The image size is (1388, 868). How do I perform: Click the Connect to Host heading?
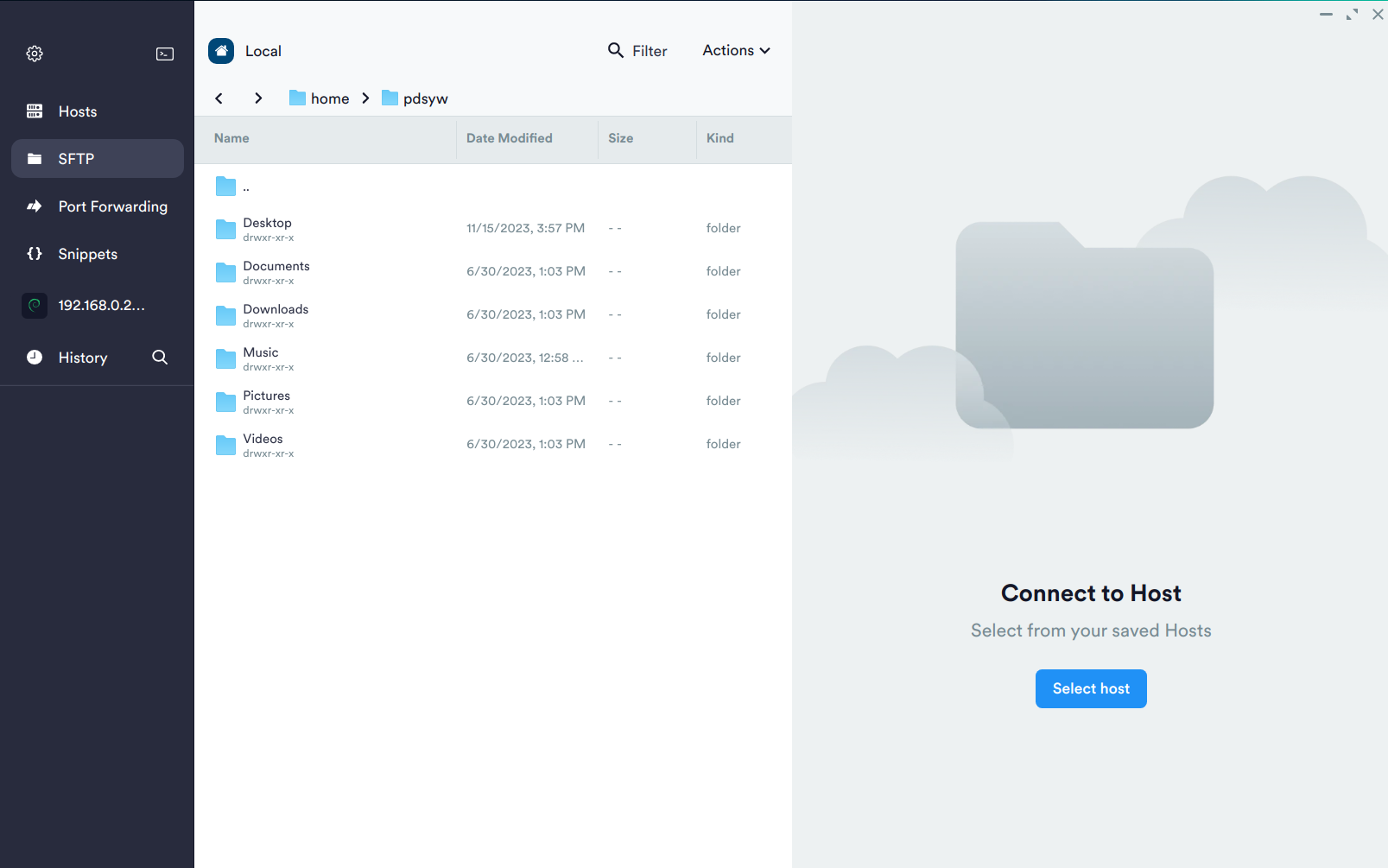pyautogui.click(x=1091, y=593)
